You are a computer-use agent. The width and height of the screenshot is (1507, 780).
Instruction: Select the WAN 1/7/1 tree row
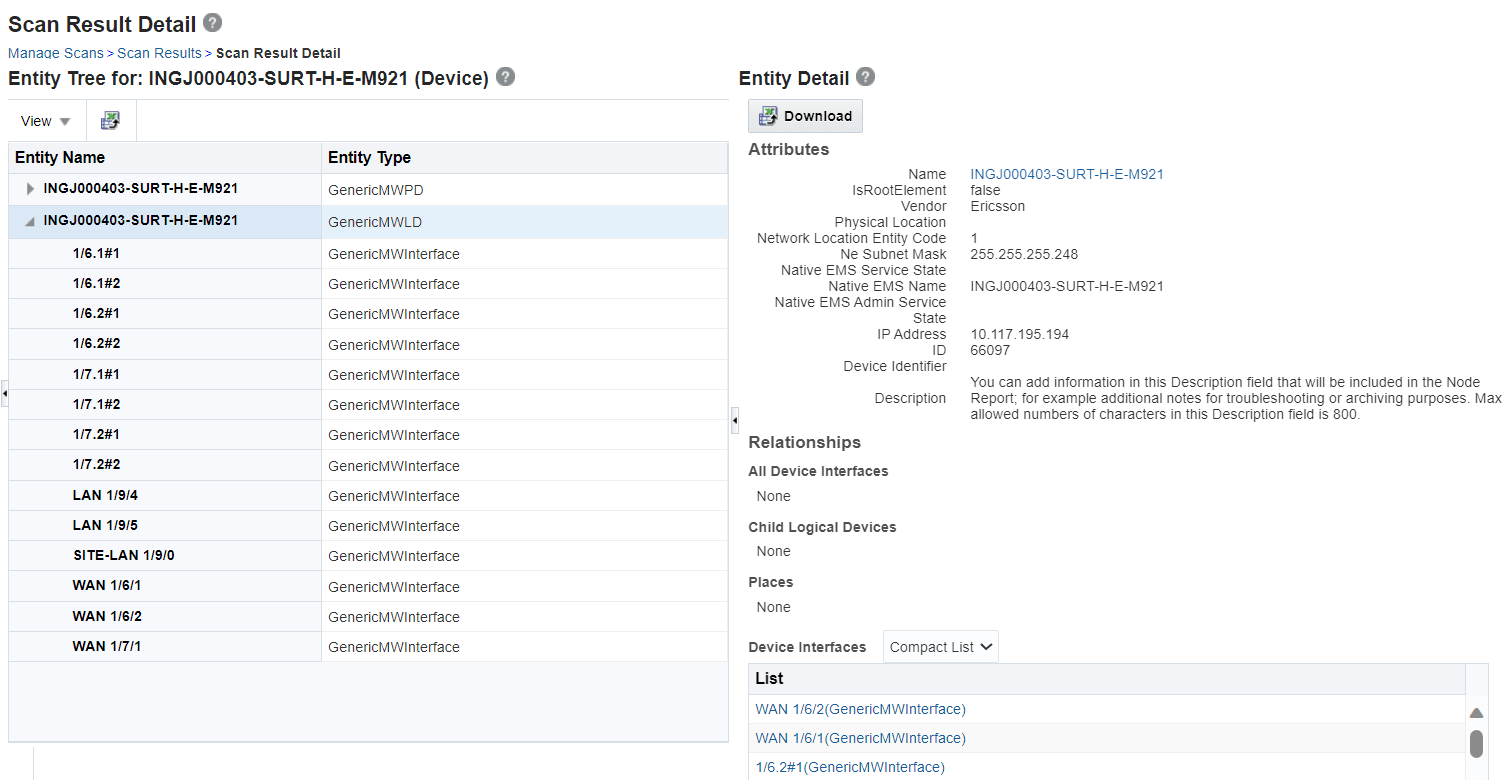(x=368, y=647)
